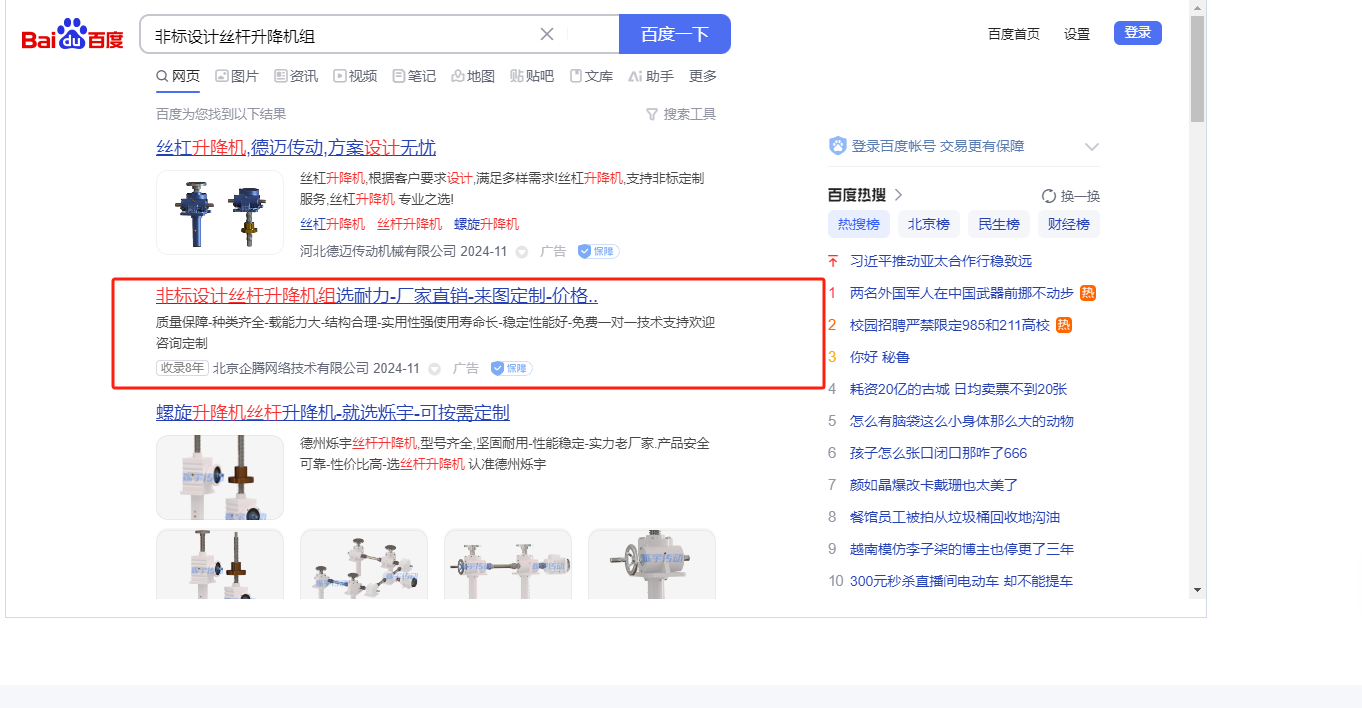Open hot item 越南模仿李子柒的博主
Viewport: 1362px width, 708px height.
(x=962, y=549)
